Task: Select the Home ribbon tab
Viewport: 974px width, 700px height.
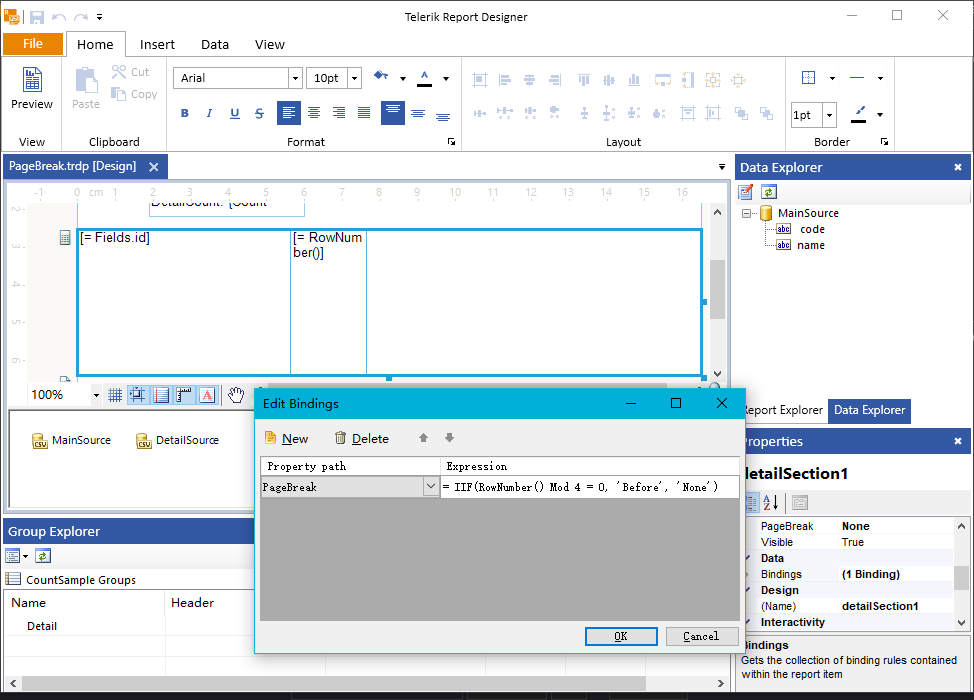Action: click(95, 45)
